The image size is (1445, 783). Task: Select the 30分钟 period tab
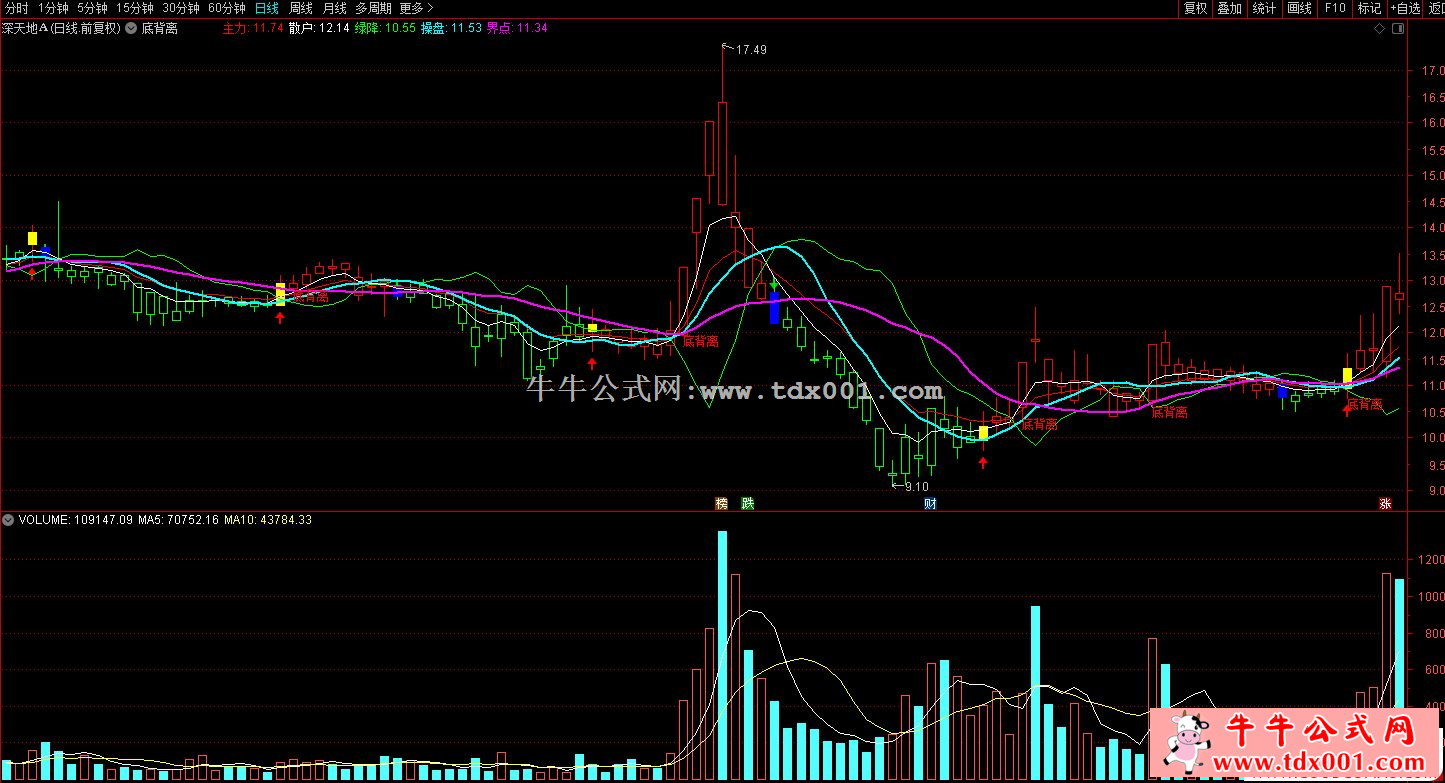click(x=180, y=8)
